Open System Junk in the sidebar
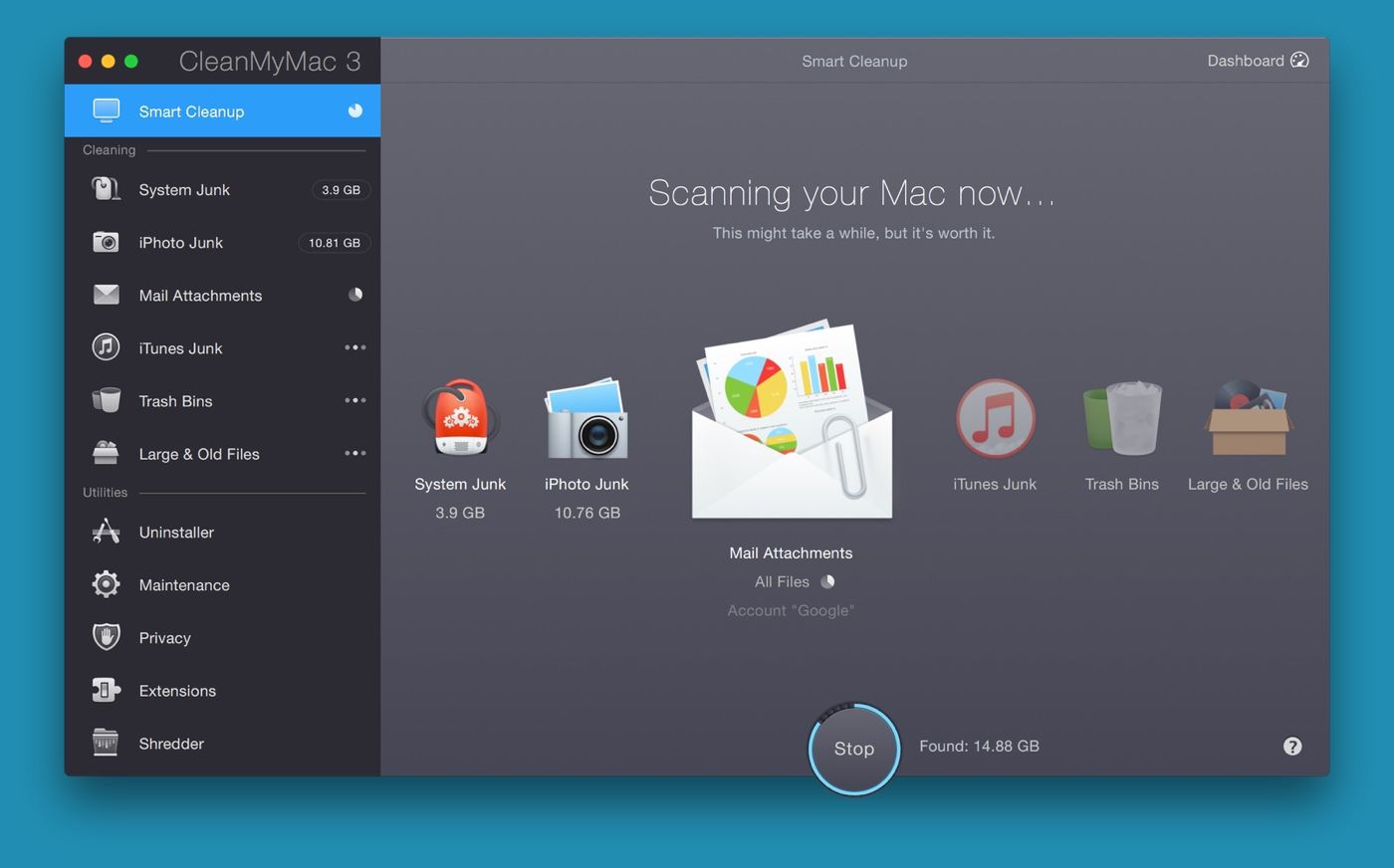 [184, 190]
